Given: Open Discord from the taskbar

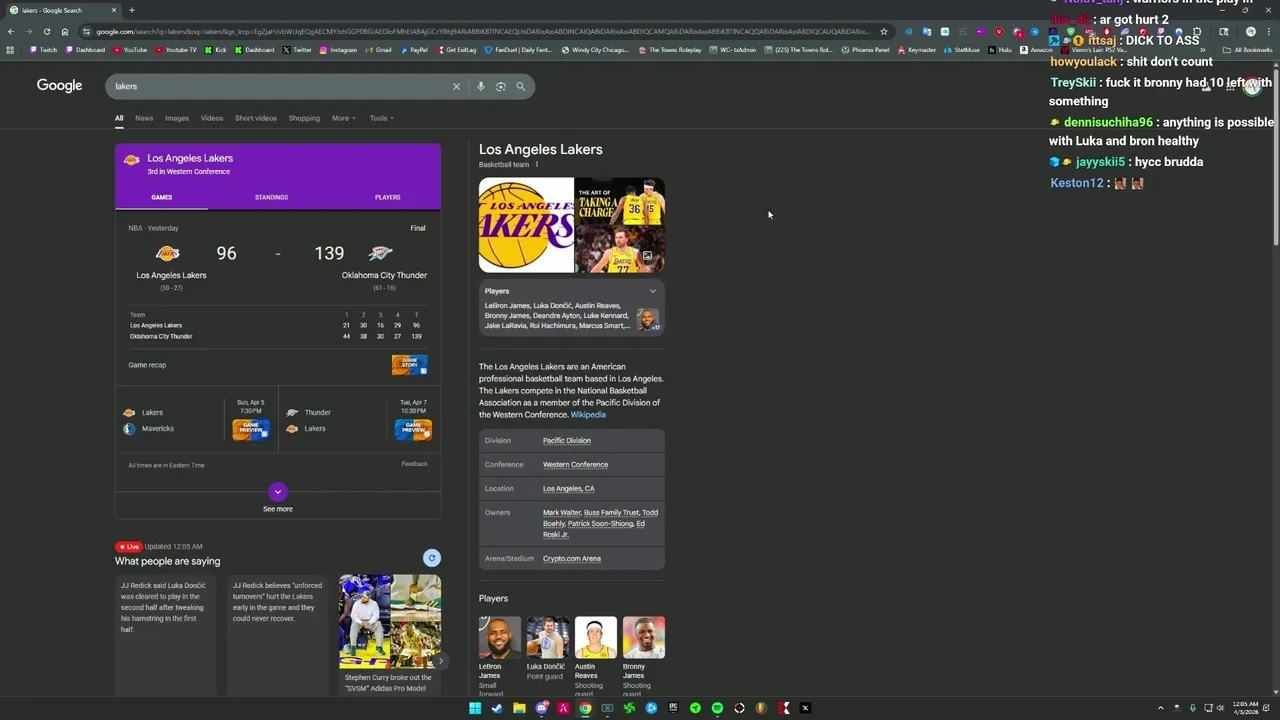Looking at the screenshot, I should click(x=541, y=708).
